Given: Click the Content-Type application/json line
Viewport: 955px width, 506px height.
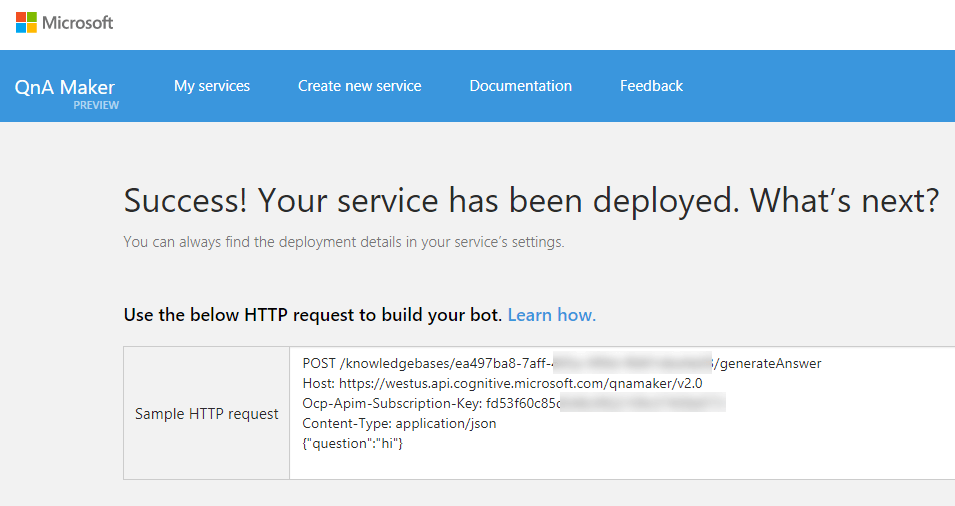Looking at the screenshot, I should [399, 423].
